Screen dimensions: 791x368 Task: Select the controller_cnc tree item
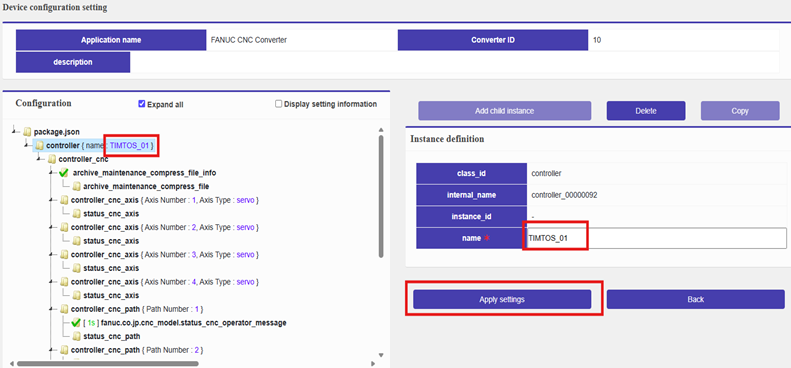tap(83, 160)
